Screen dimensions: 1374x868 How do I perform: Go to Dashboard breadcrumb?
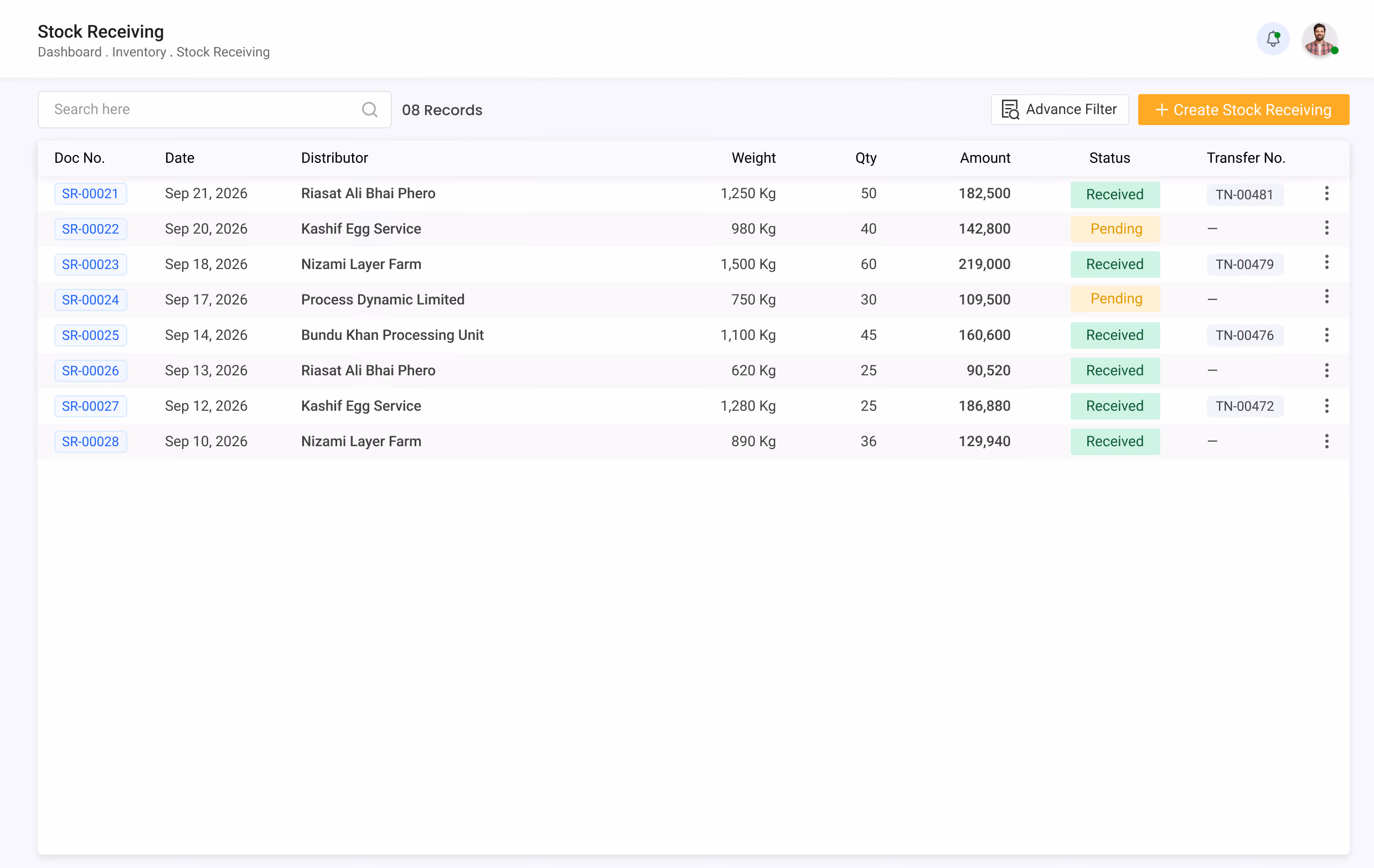pos(70,52)
